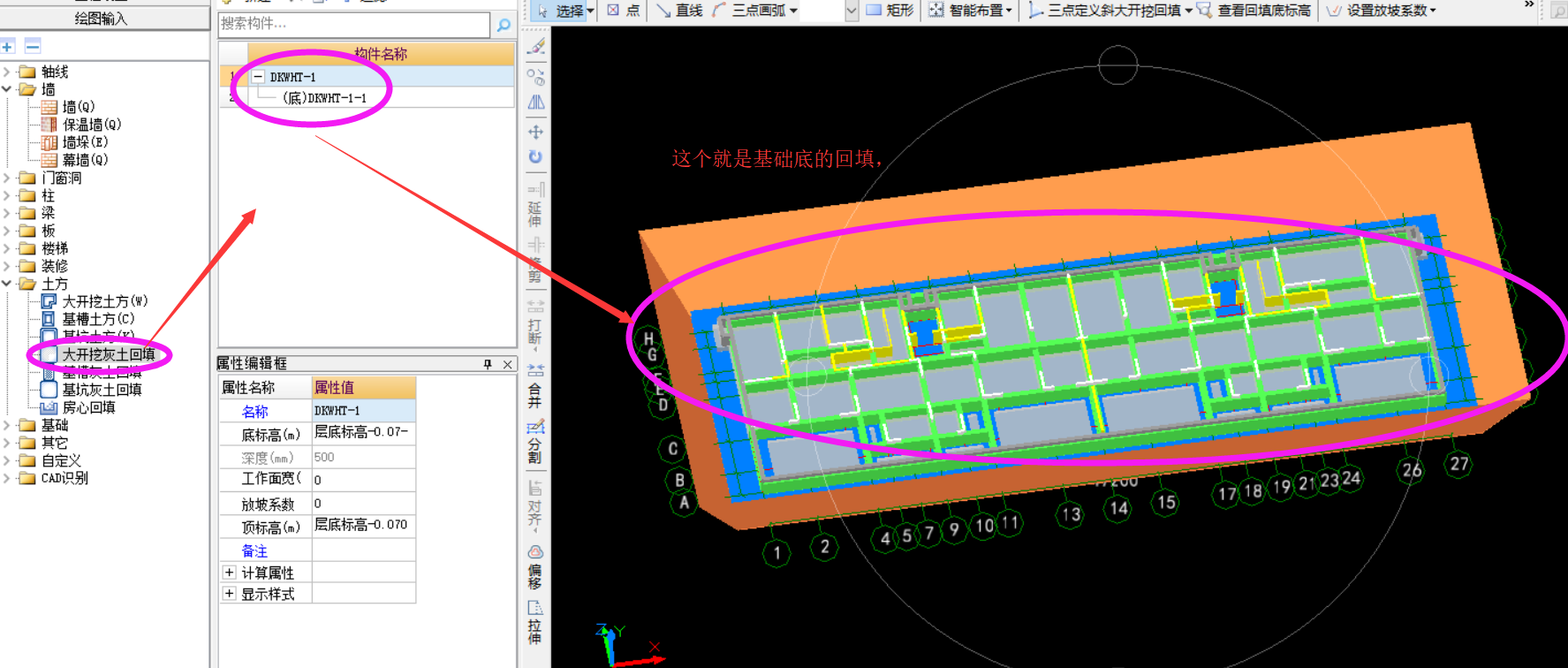Open the dropdown arrow beside 选择
Screen dimensions: 1568x668
590,11
